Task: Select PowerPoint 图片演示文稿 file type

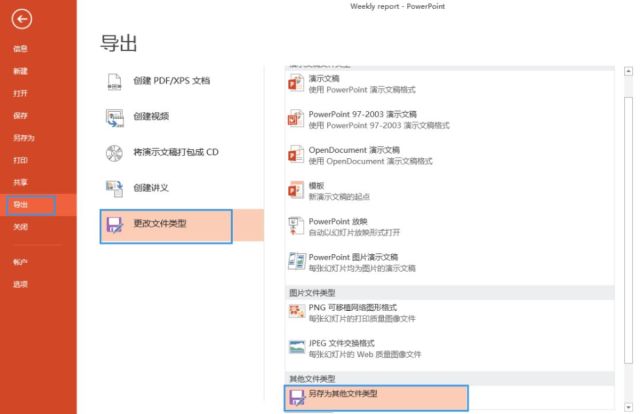Action: pos(449,263)
